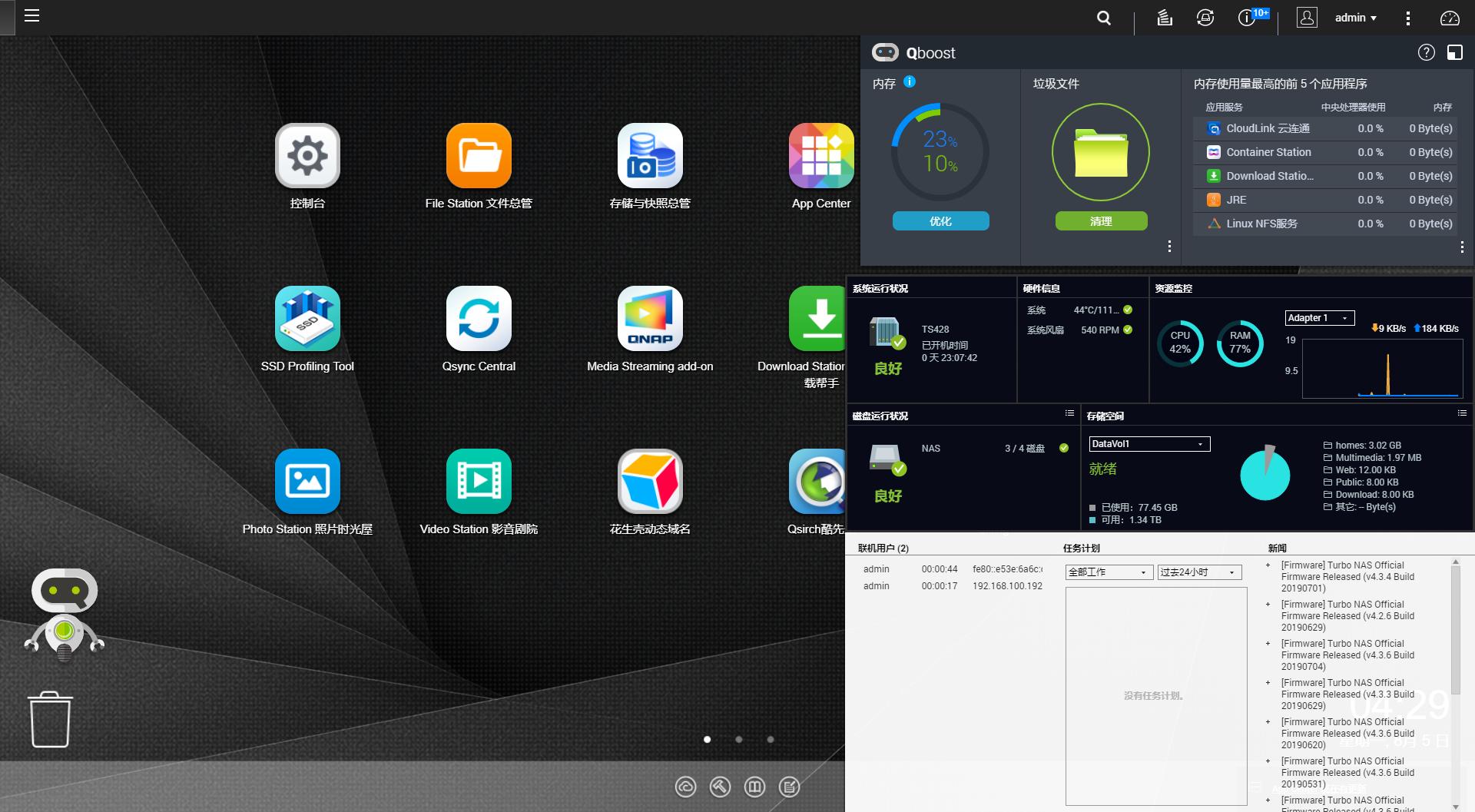Click the CPU 42% usage gauge
Screen dimensions: 1475x812
point(1180,343)
